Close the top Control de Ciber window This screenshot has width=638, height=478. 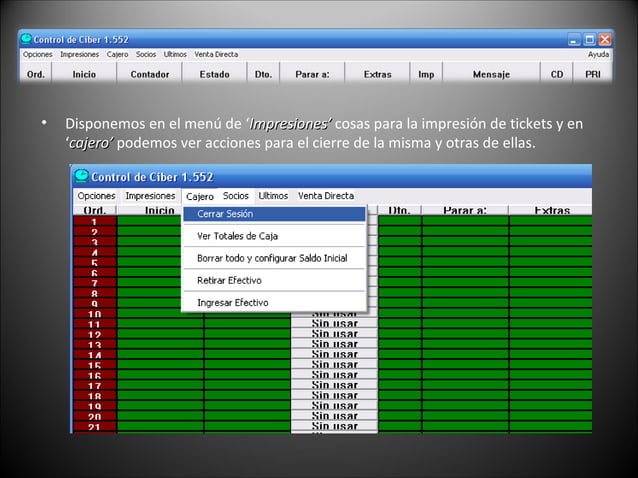coord(605,39)
